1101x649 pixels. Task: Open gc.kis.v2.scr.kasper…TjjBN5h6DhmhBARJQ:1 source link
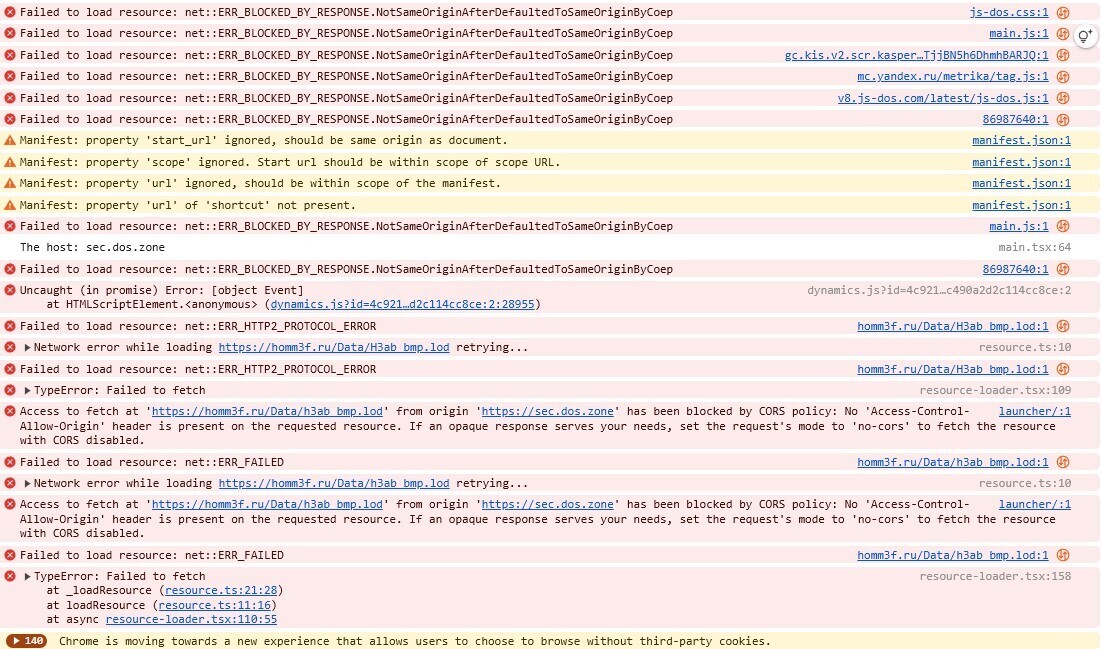(916, 55)
